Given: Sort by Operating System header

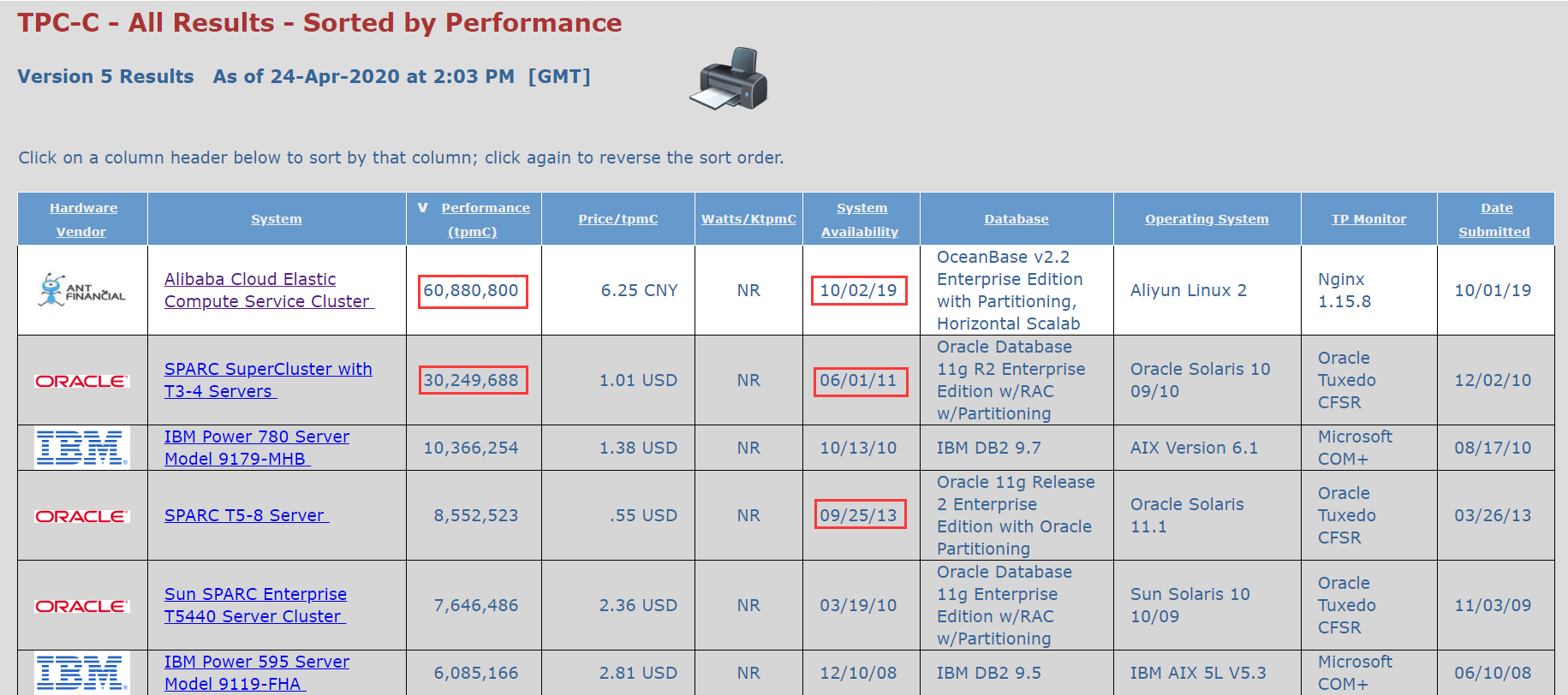Looking at the screenshot, I should tap(1206, 219).
